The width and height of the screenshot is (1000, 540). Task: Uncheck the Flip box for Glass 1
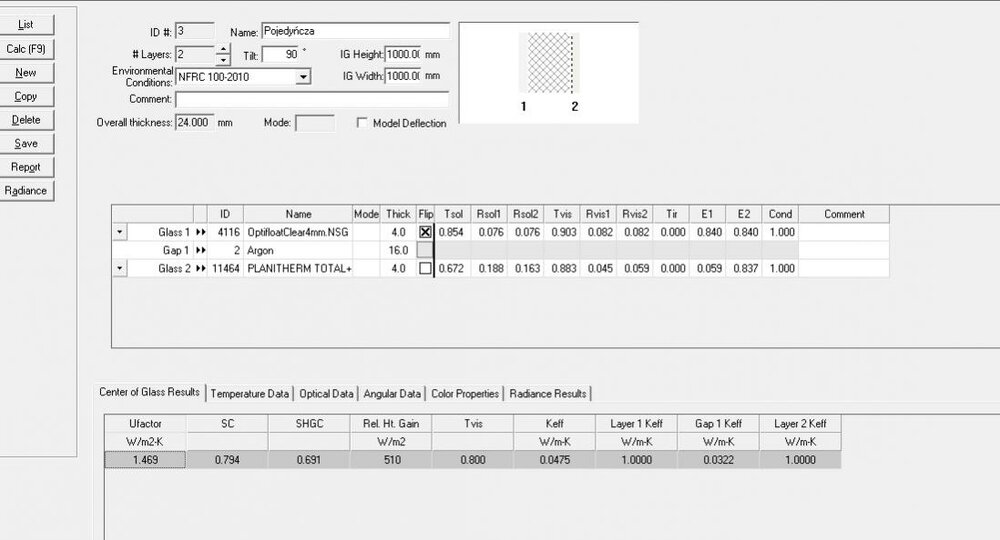[425, 232]
